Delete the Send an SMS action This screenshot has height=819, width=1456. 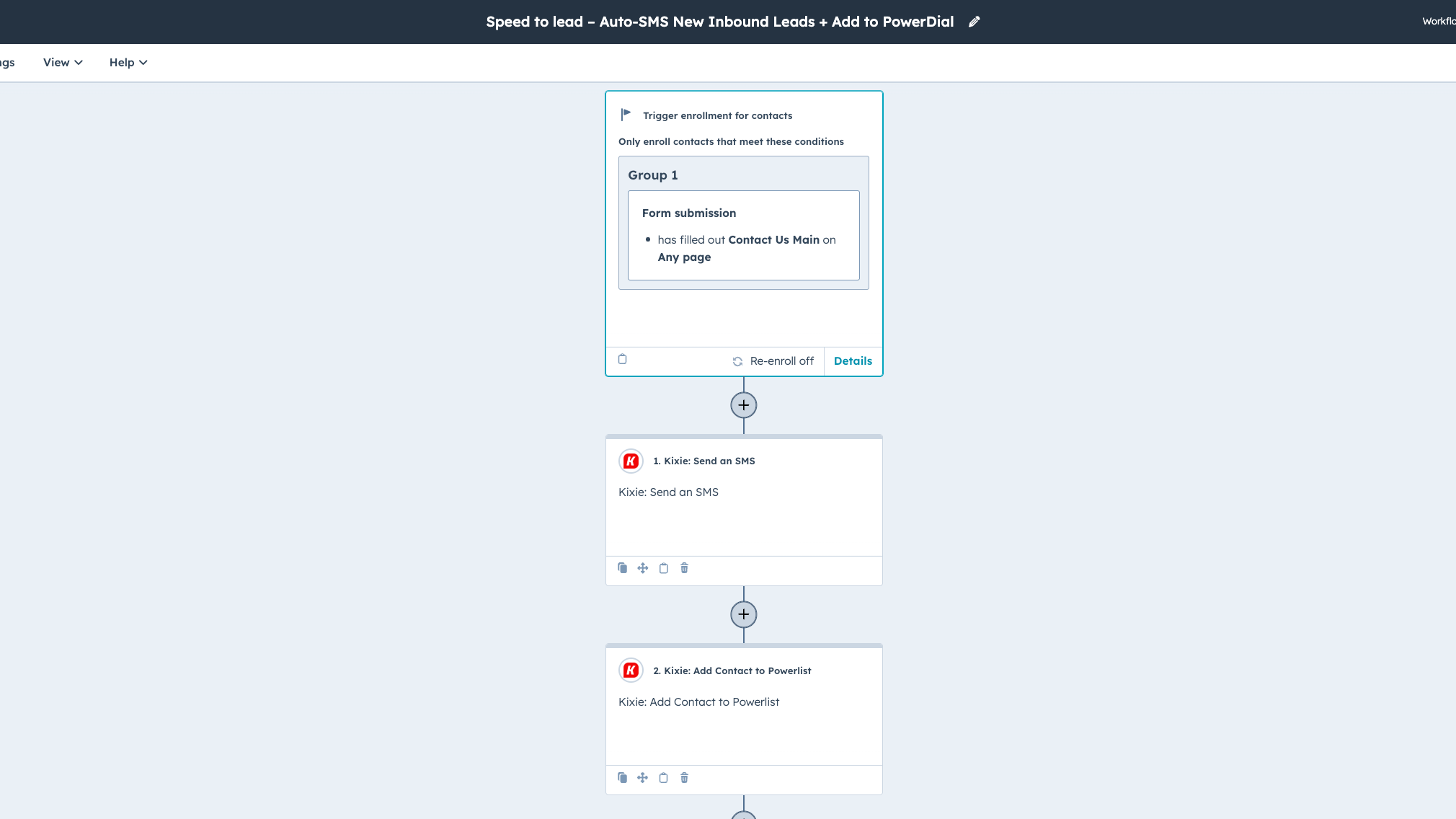[x=685, y=568]
